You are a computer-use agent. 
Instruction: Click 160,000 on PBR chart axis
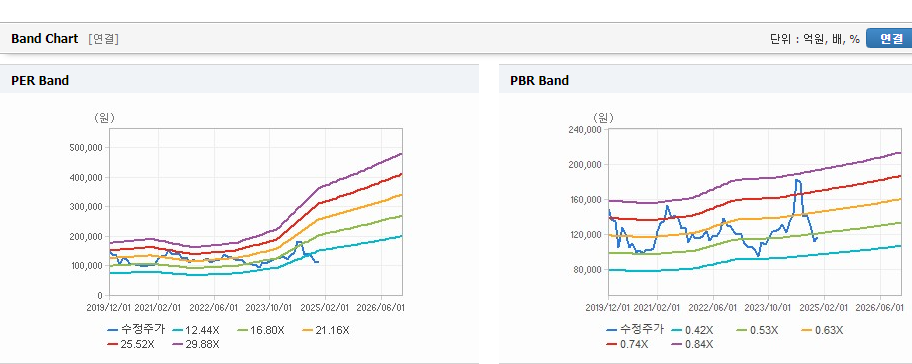[585, 199]
